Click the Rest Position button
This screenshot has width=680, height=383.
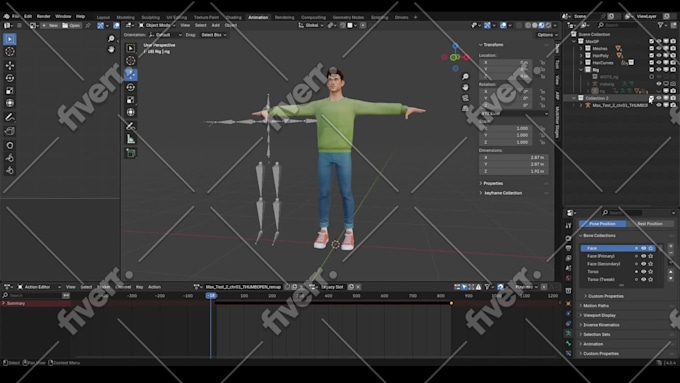650,224
